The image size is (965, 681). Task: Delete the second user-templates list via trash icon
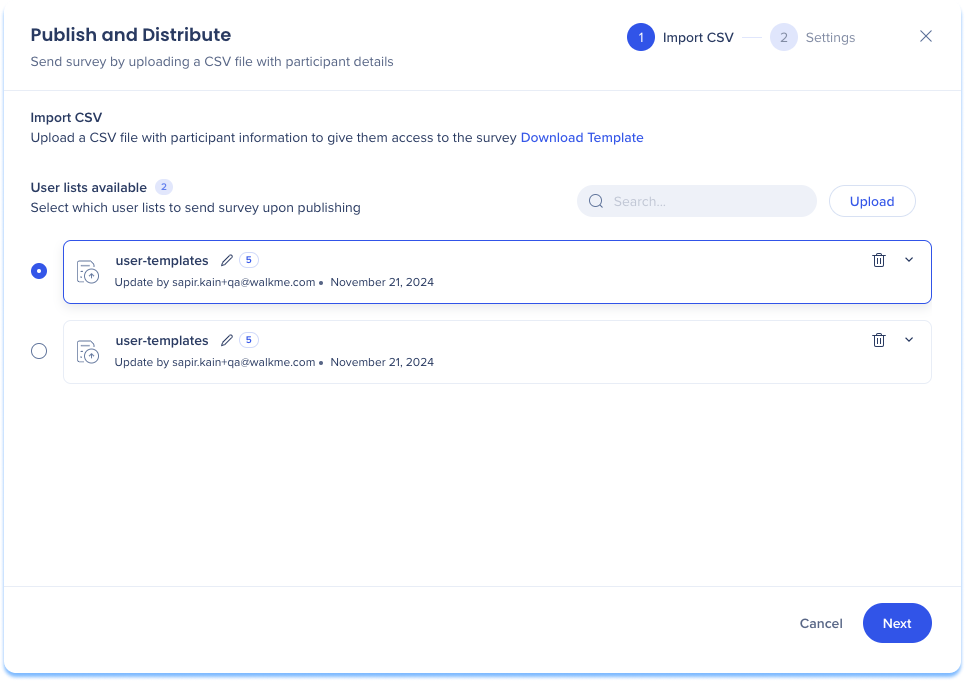coord(879,340)
